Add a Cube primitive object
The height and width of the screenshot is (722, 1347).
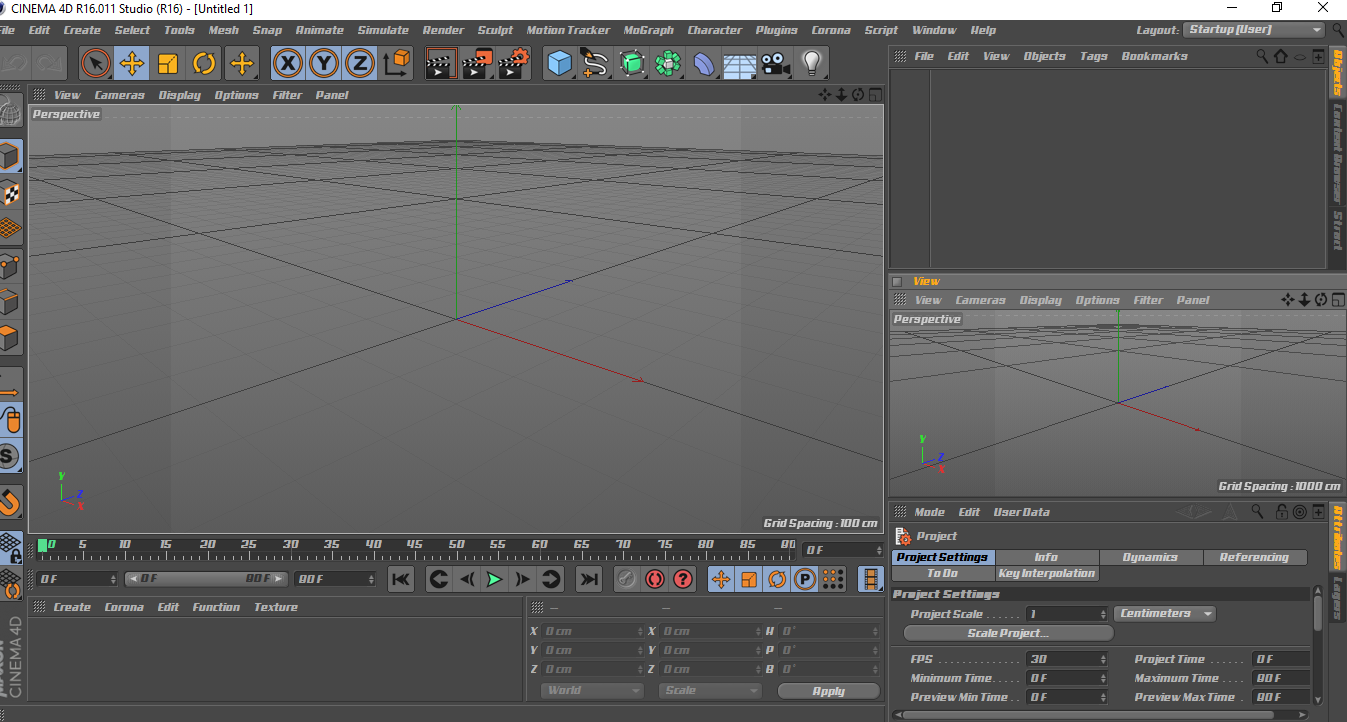tap(559, 64)
